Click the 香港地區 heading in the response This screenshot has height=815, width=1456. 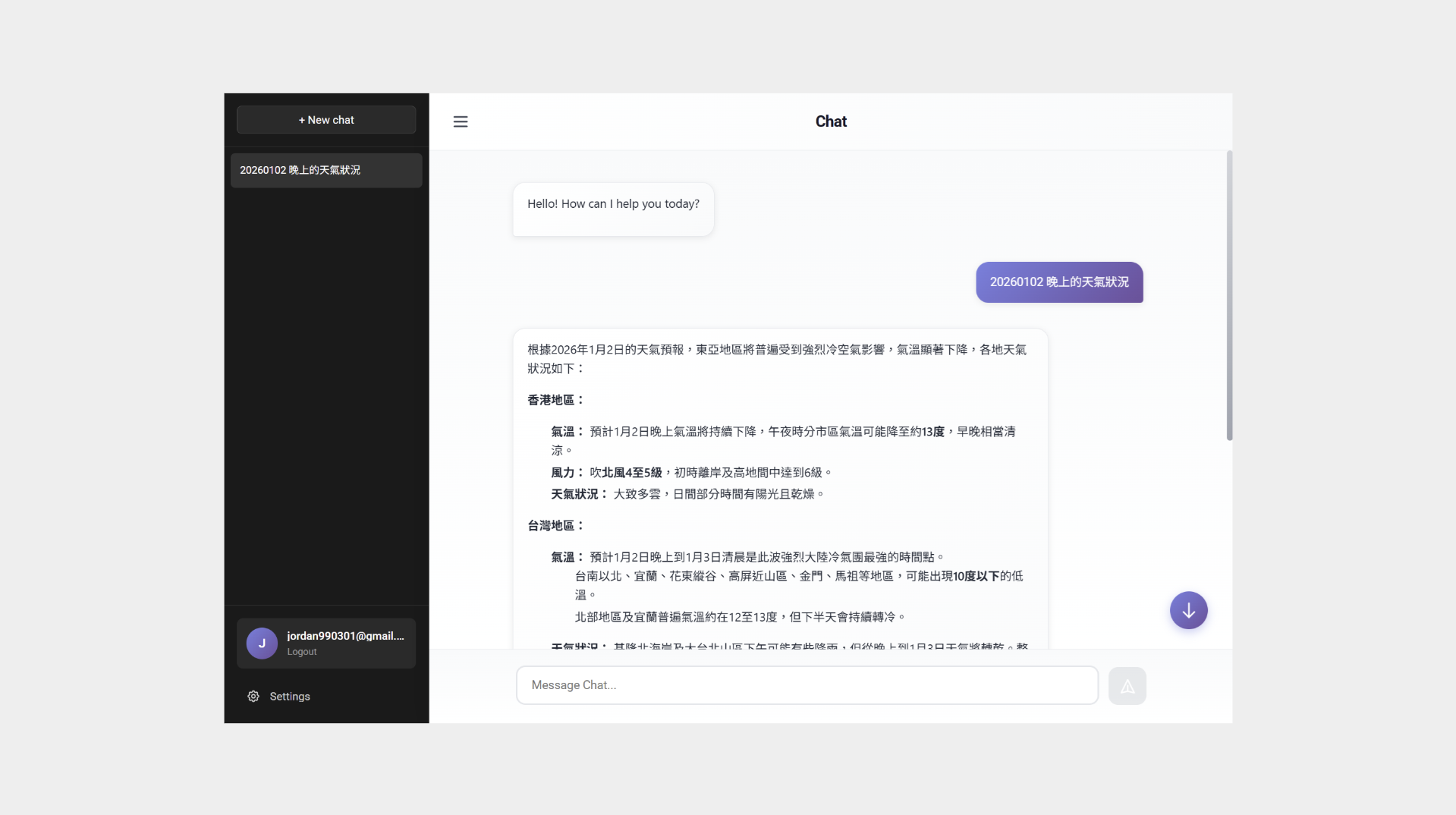(555, 400)
